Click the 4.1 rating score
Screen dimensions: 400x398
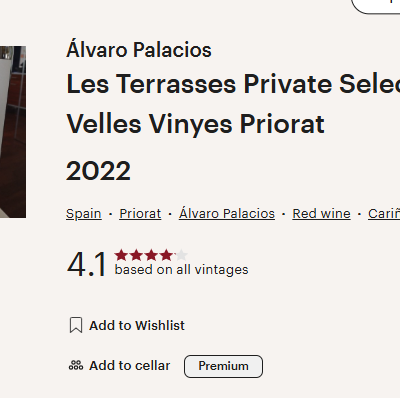pyautogui.click(x=86, y=265)
